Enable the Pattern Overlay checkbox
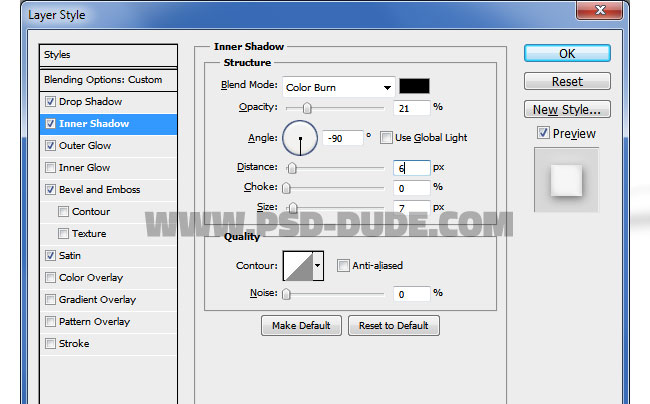650x404 pixels. point(50,321)
